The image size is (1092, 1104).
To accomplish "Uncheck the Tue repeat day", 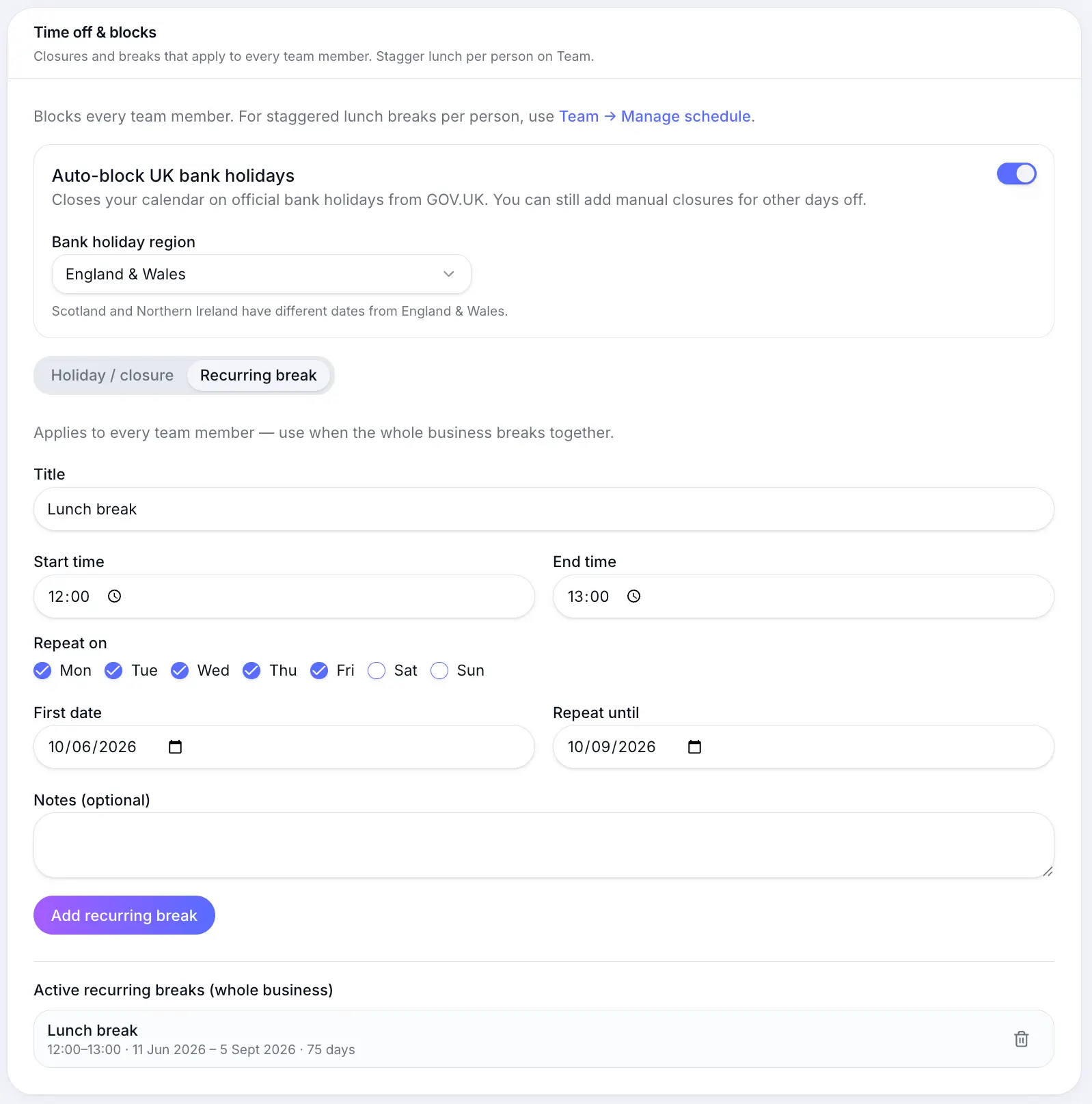I will 113,670.
